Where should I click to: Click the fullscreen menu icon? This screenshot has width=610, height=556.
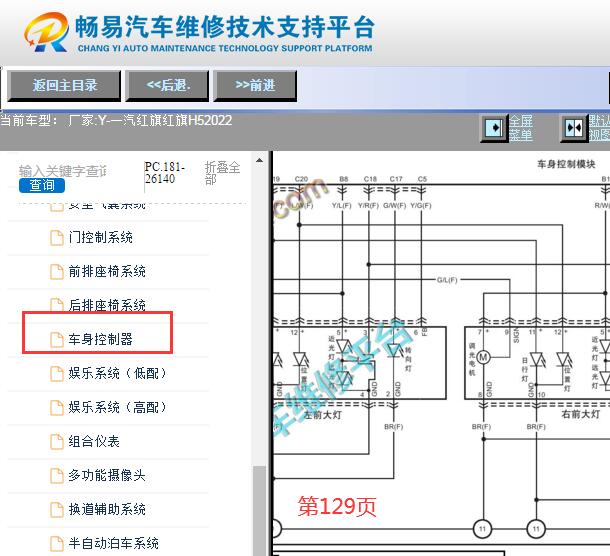click(x=494, y=128)
